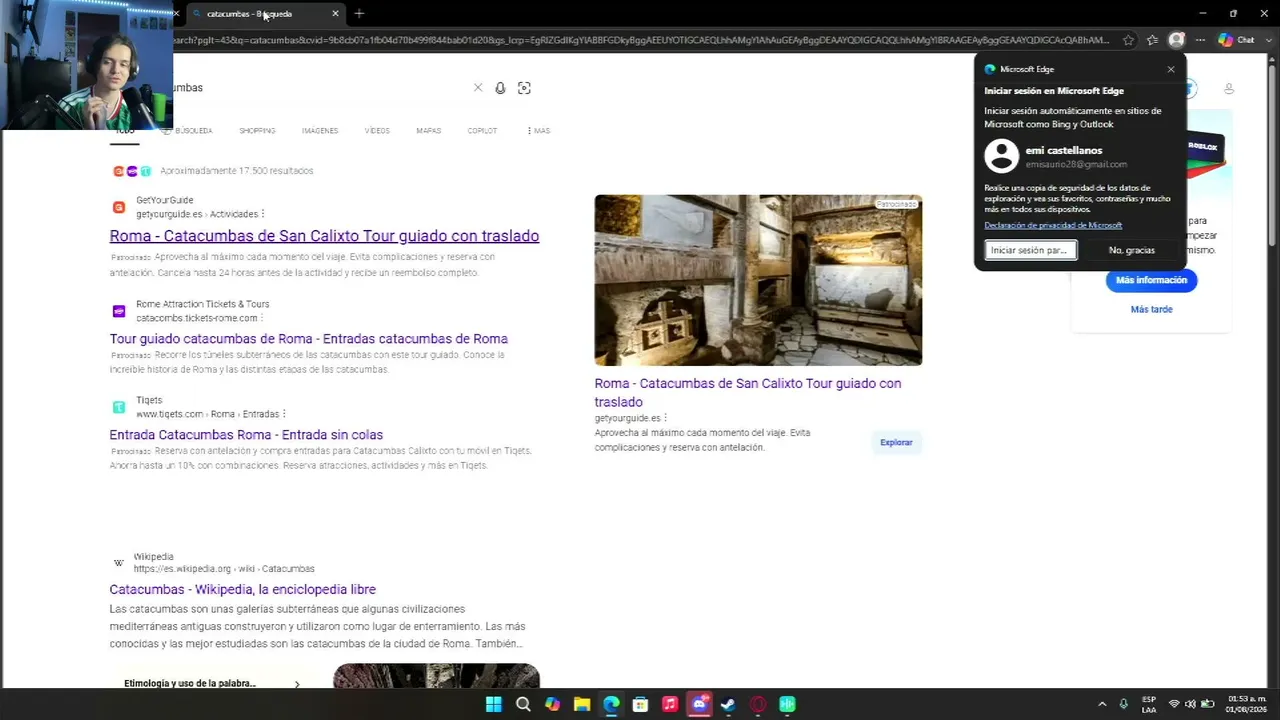Click the 'Más información' button
Image resolution: width=1280 pixels, height=720 pixels.
tap(1151, 280)
